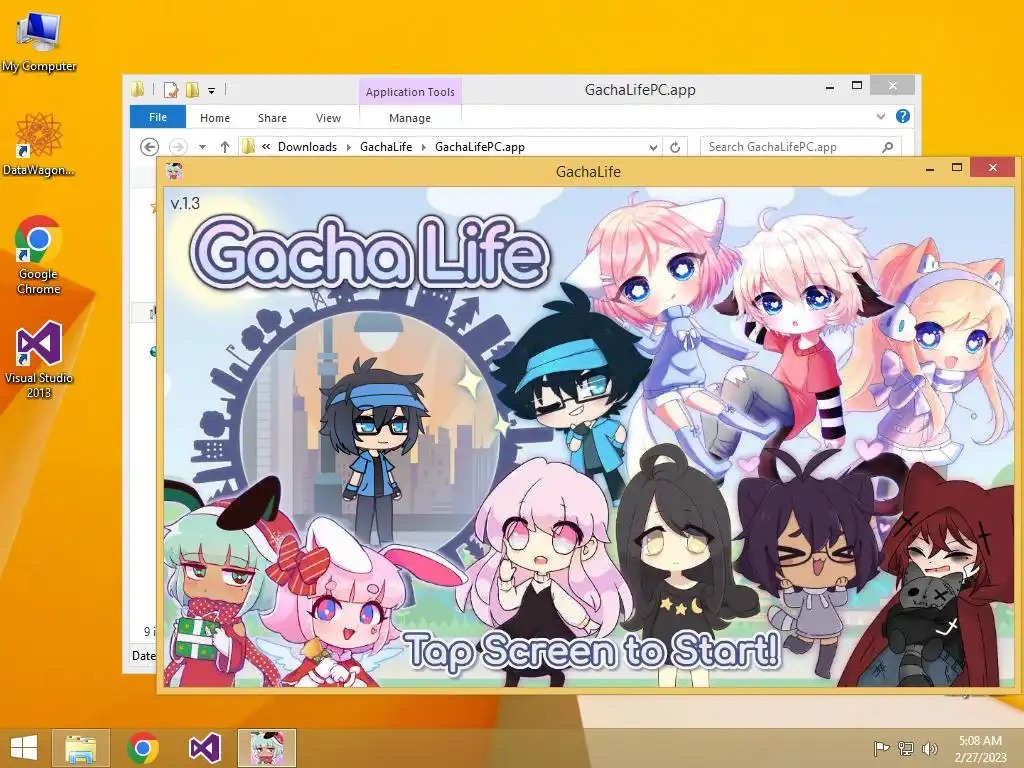Minimize the GachaLifePC.app Explorer window
This screenshot has height=768, width=1024.
click(830, 87)
